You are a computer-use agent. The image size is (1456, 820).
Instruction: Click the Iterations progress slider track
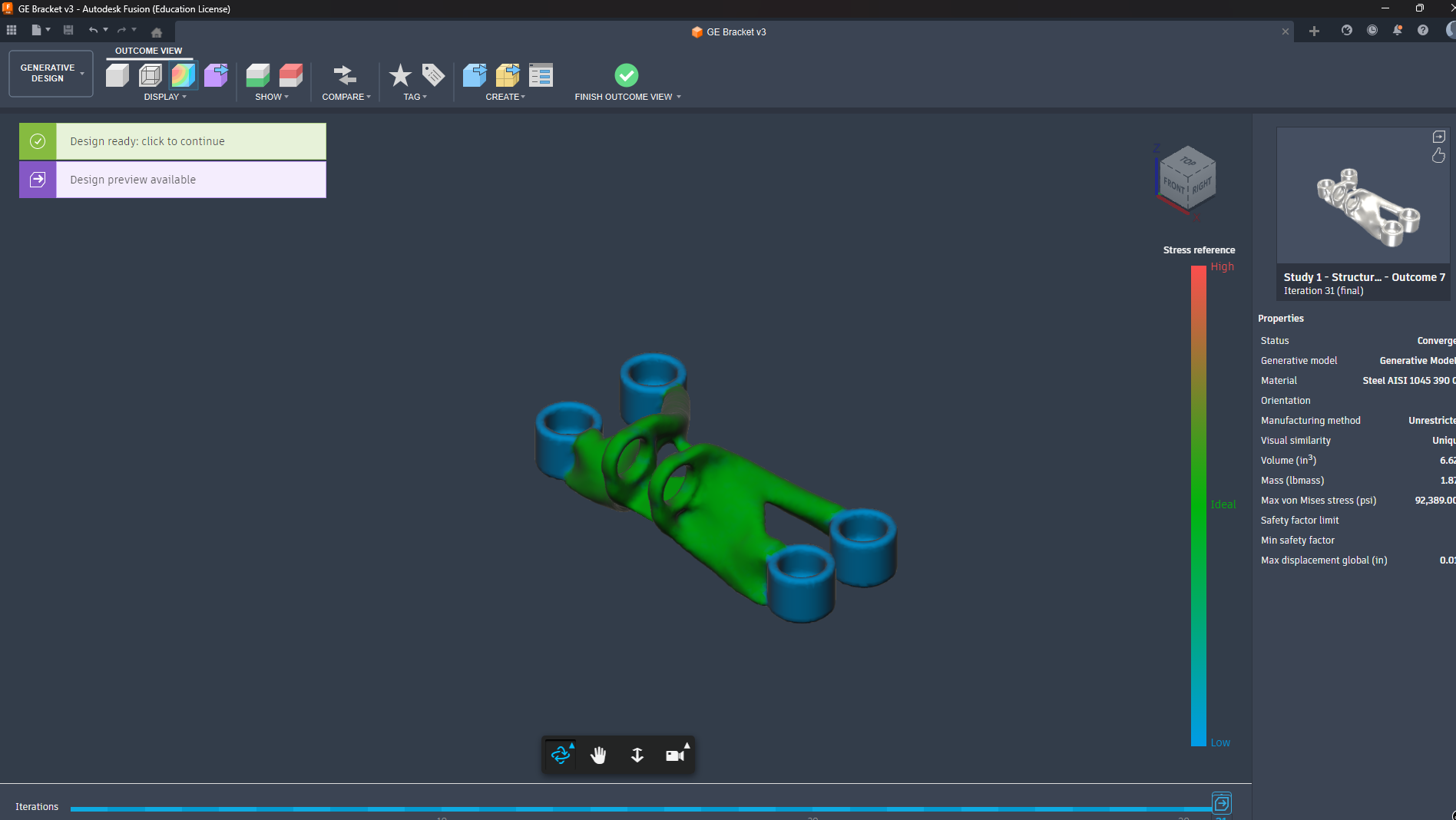(x=640, y=809)
